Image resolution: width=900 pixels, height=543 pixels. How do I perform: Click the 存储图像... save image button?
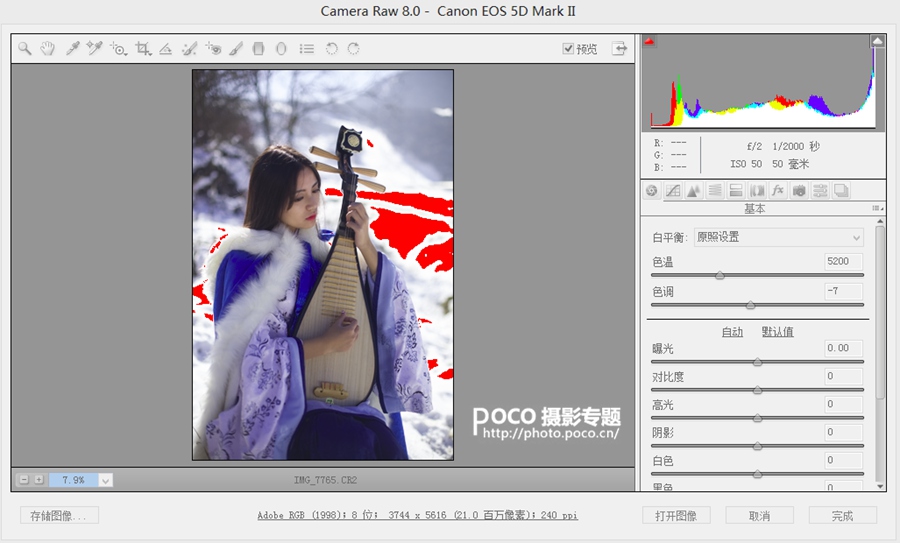pos(59,515)
